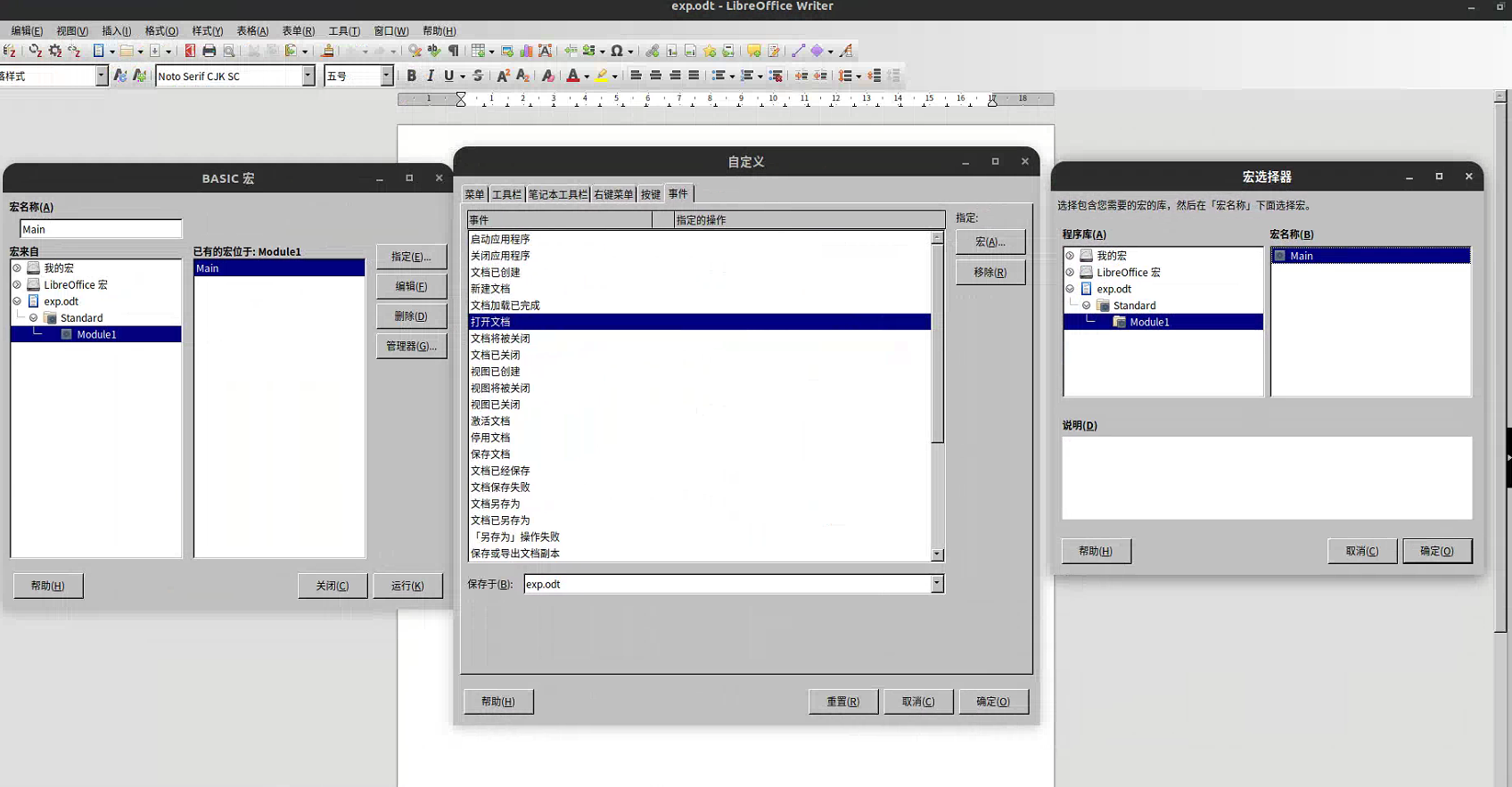Click 重置(R) in the 自定义 dialog
1512x787 pixels.
tap(843, 701)
